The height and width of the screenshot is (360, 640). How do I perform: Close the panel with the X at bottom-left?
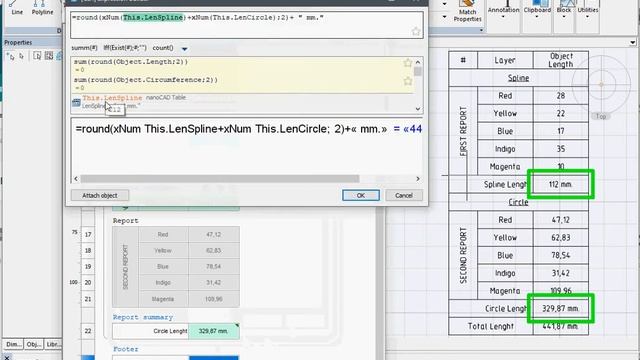tap(7, 357)
